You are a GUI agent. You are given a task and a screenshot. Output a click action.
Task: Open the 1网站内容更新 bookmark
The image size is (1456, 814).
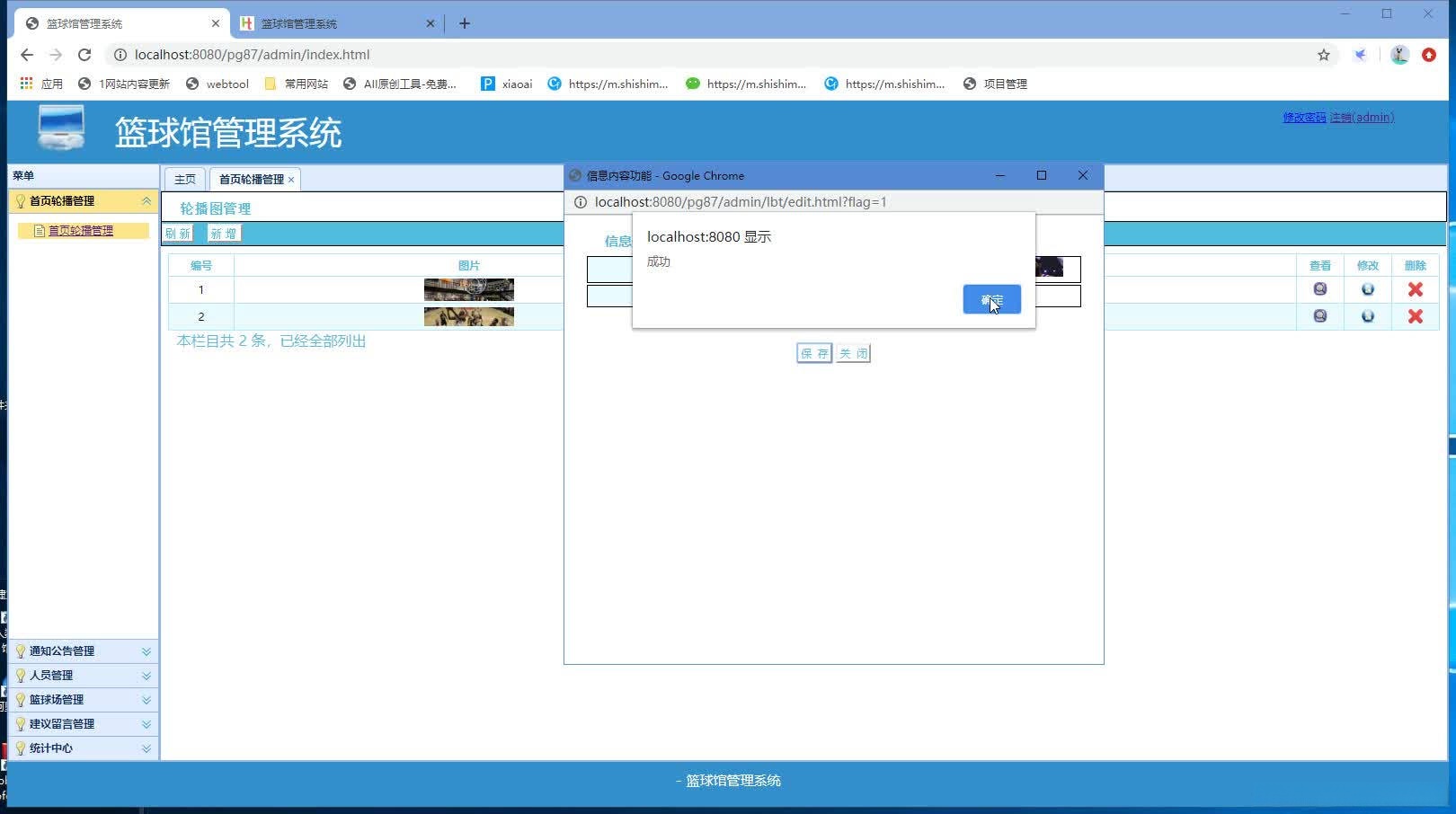[x=124, y=84]
